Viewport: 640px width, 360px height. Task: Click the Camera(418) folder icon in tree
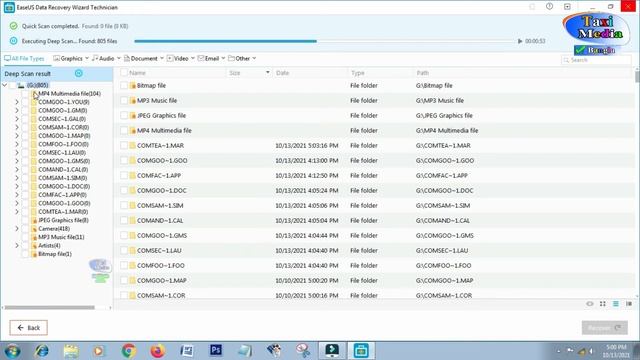coord(34,229)
